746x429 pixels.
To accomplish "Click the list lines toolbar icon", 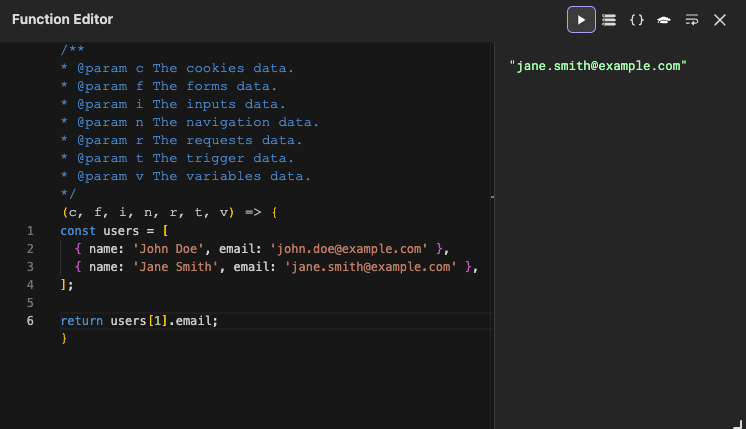I will [x=609, y=20].
